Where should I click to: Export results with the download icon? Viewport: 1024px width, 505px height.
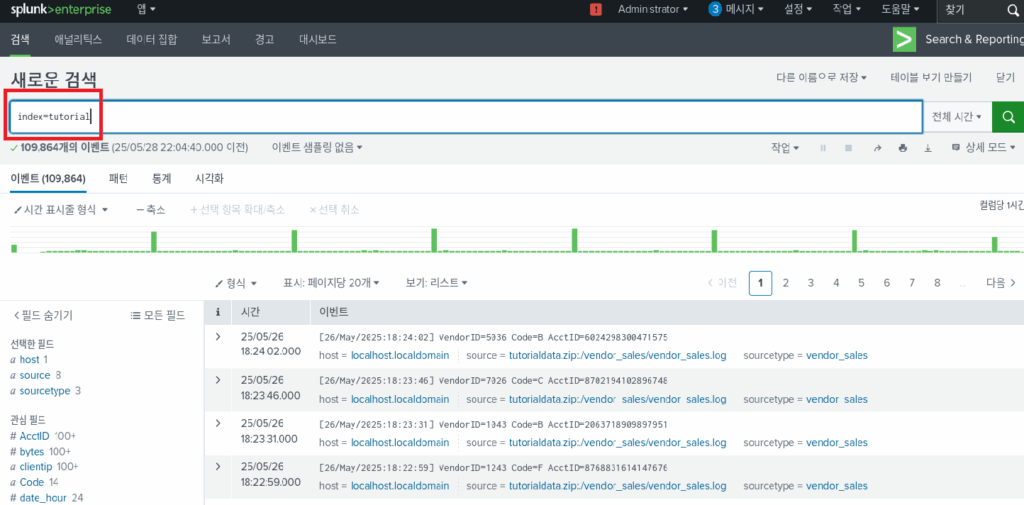coord(927,148)
